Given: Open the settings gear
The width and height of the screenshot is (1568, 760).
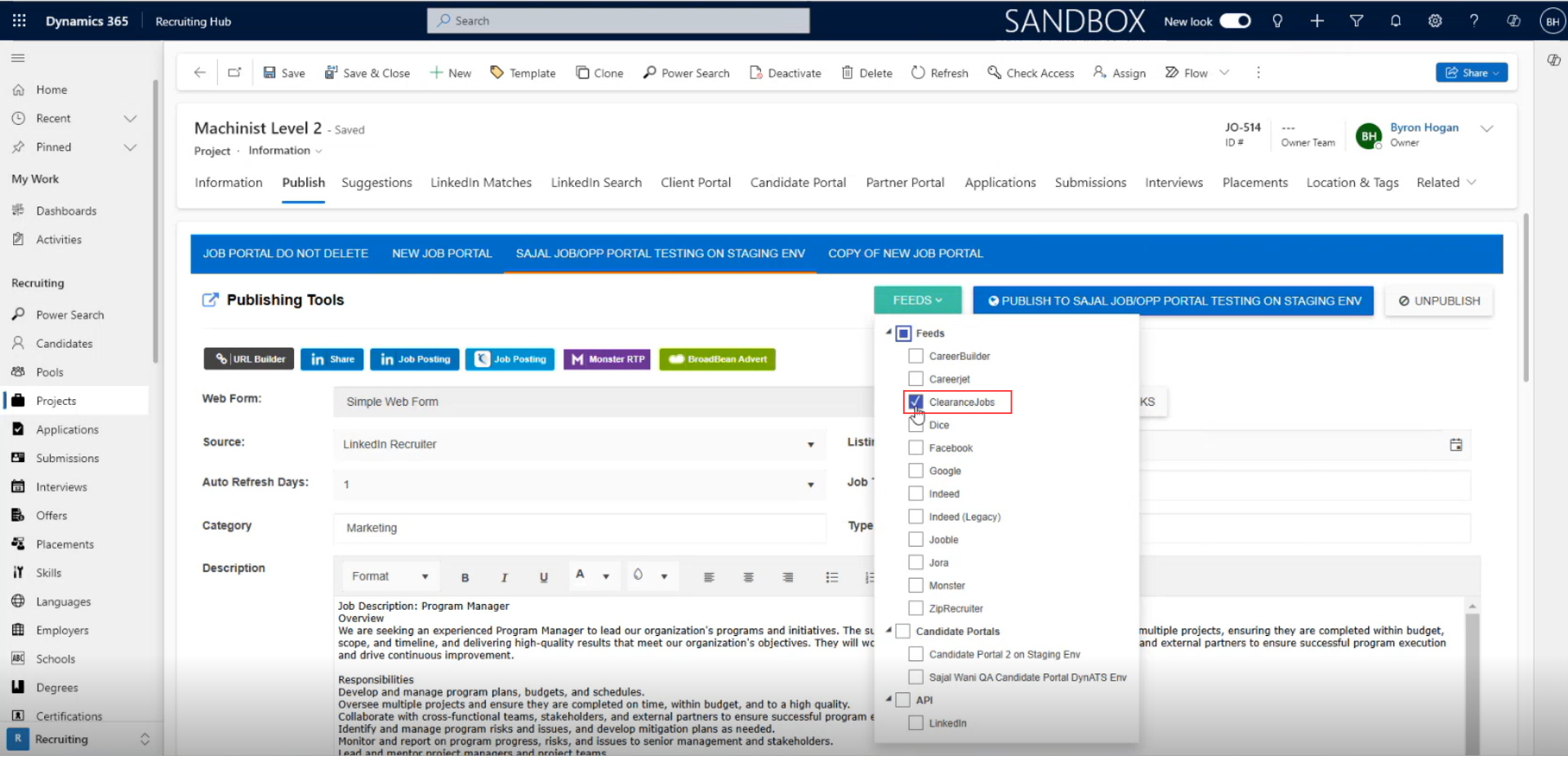Looking at the screenshot, I should (1435, 21).
